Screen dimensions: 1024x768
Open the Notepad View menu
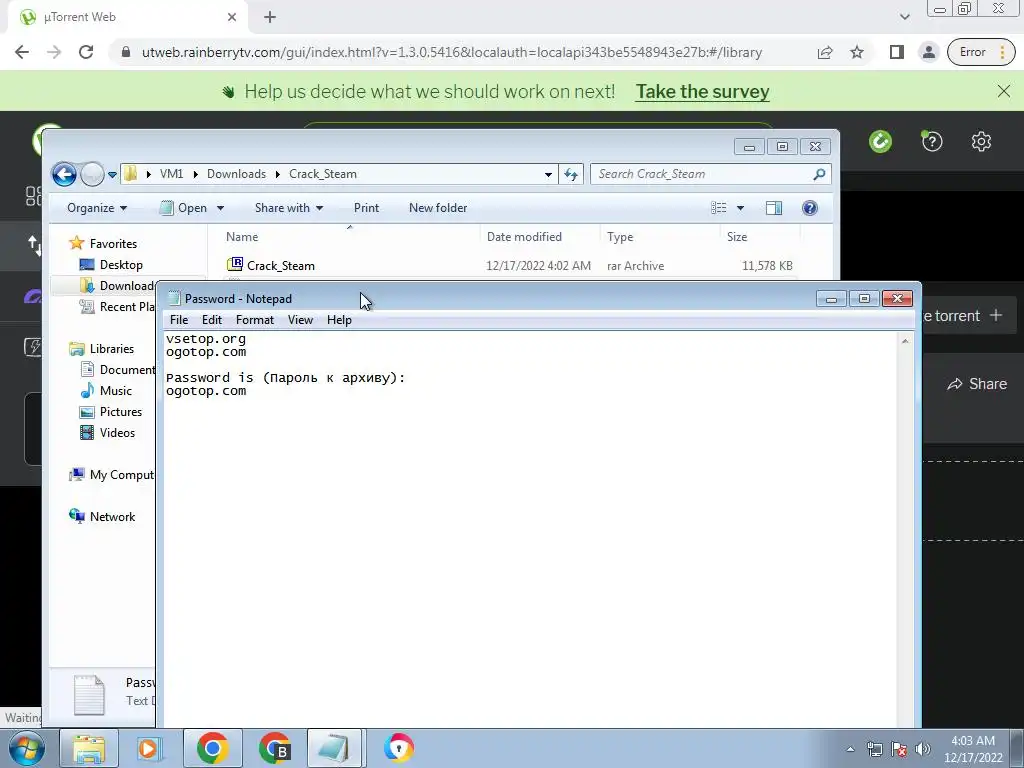point(300,319)
